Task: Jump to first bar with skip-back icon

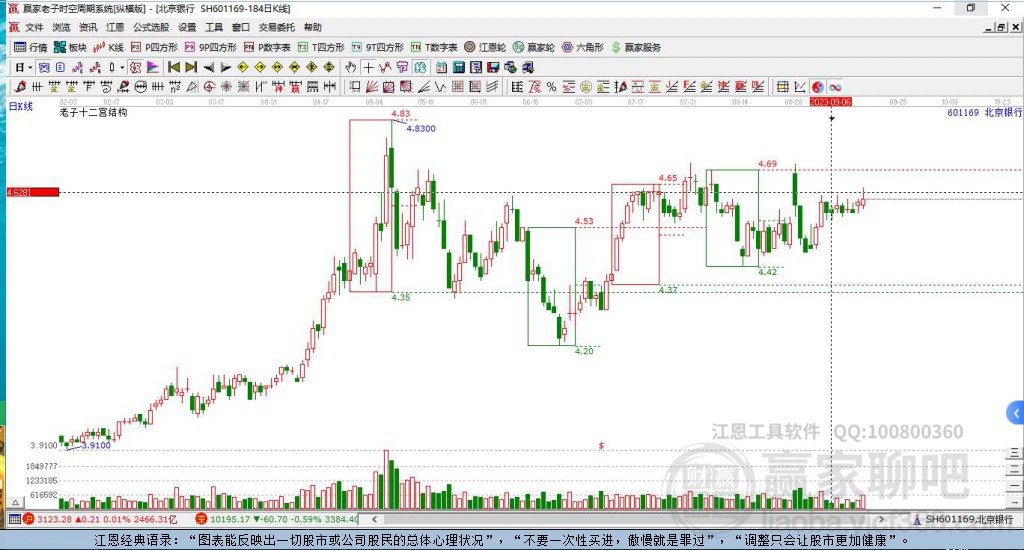Action: click(174, 67)
